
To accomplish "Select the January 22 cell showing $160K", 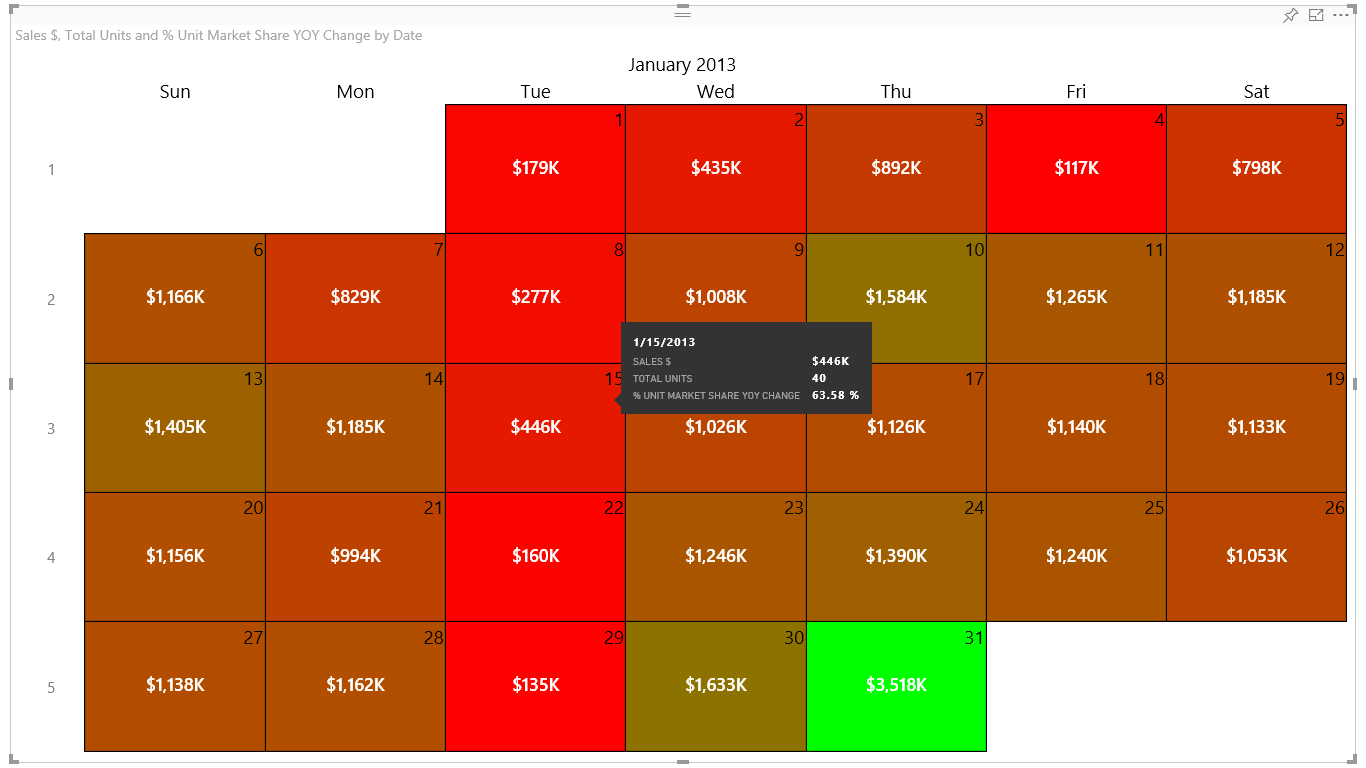I will [x=535, y=557].
